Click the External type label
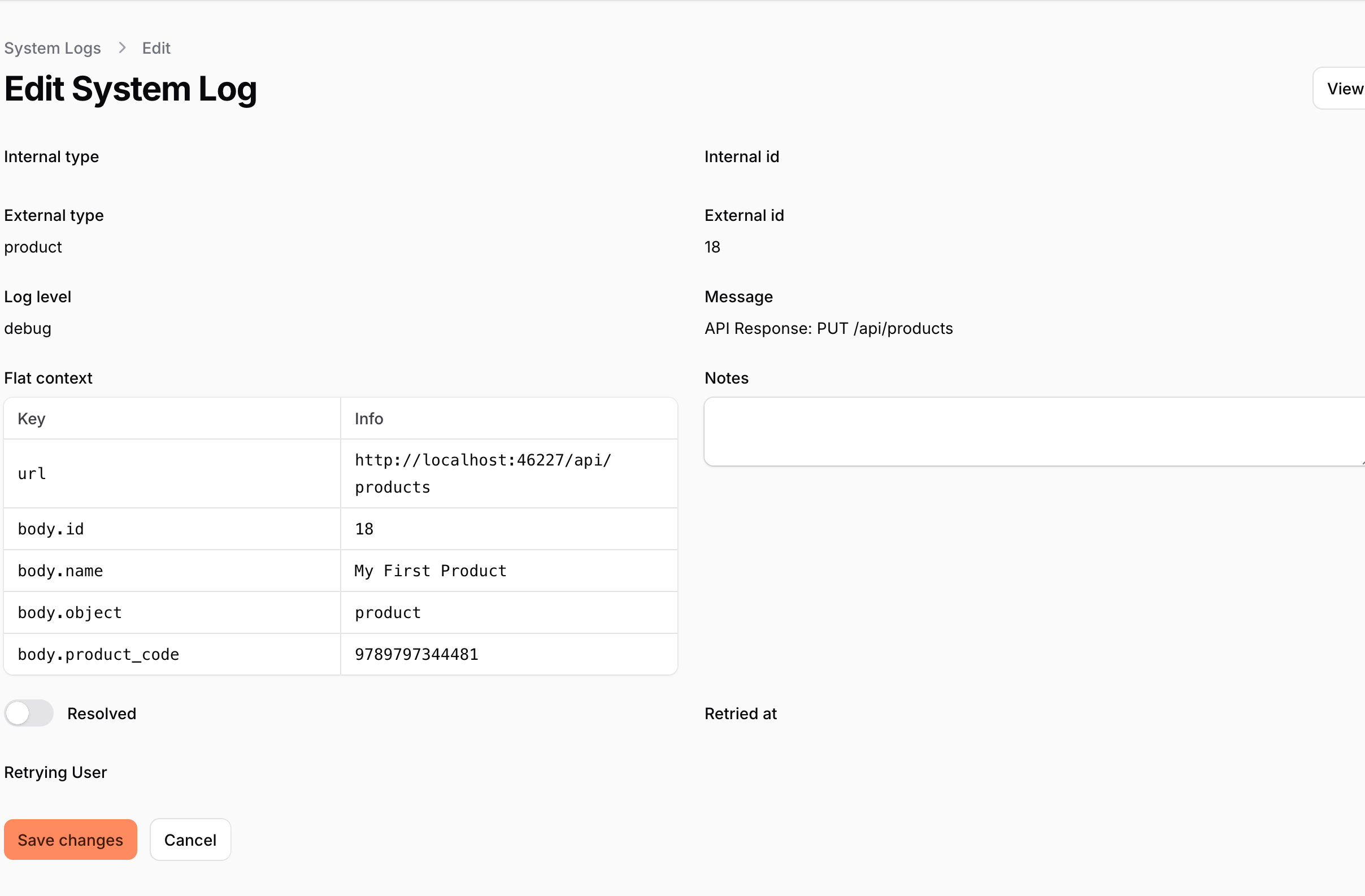 [53, 215]
